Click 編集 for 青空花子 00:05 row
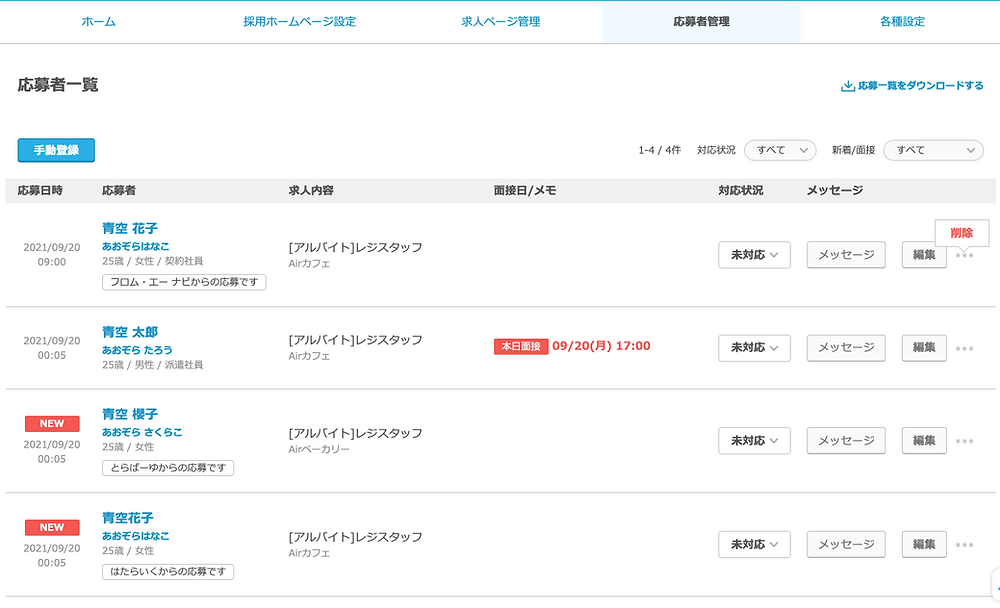 [924, 545]
